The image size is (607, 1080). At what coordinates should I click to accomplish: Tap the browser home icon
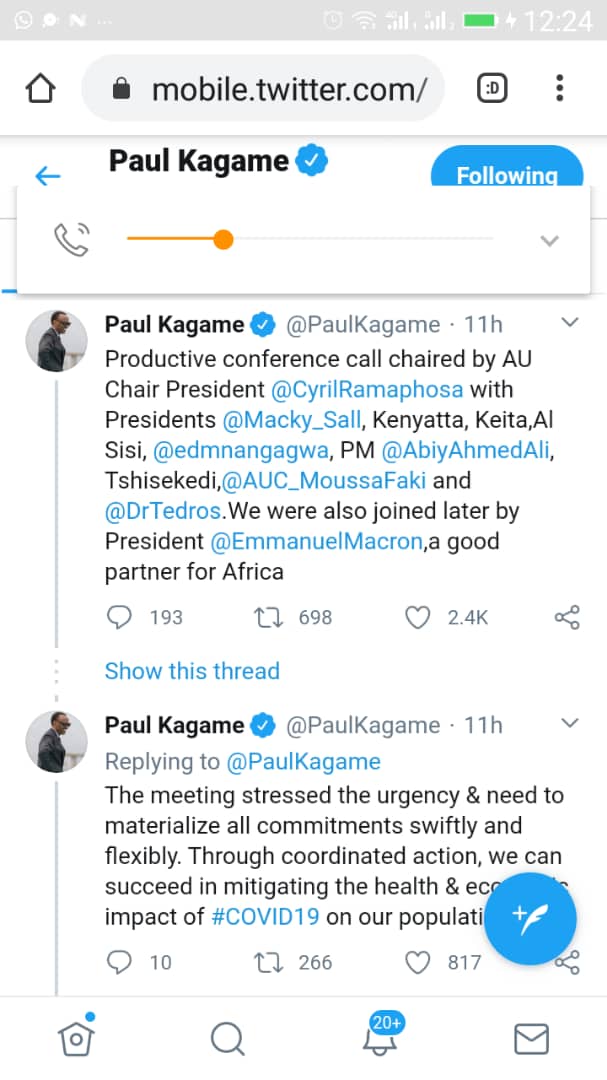pyautogui.click(x=40, y=90)
